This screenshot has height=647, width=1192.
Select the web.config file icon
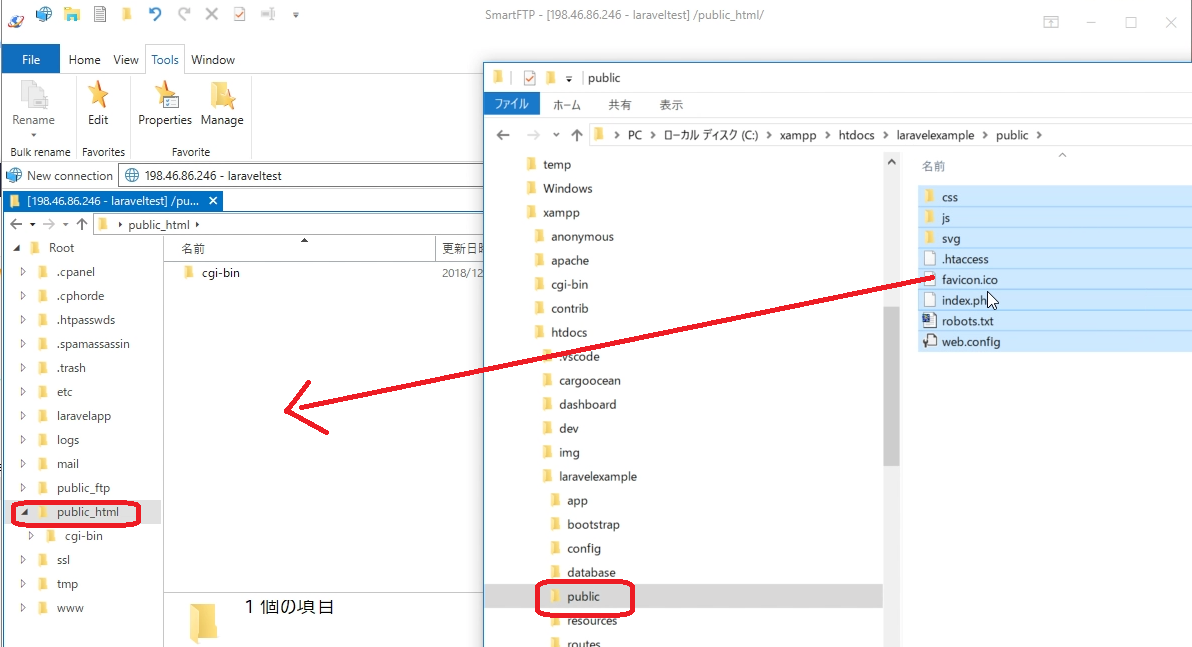(929, 341)
